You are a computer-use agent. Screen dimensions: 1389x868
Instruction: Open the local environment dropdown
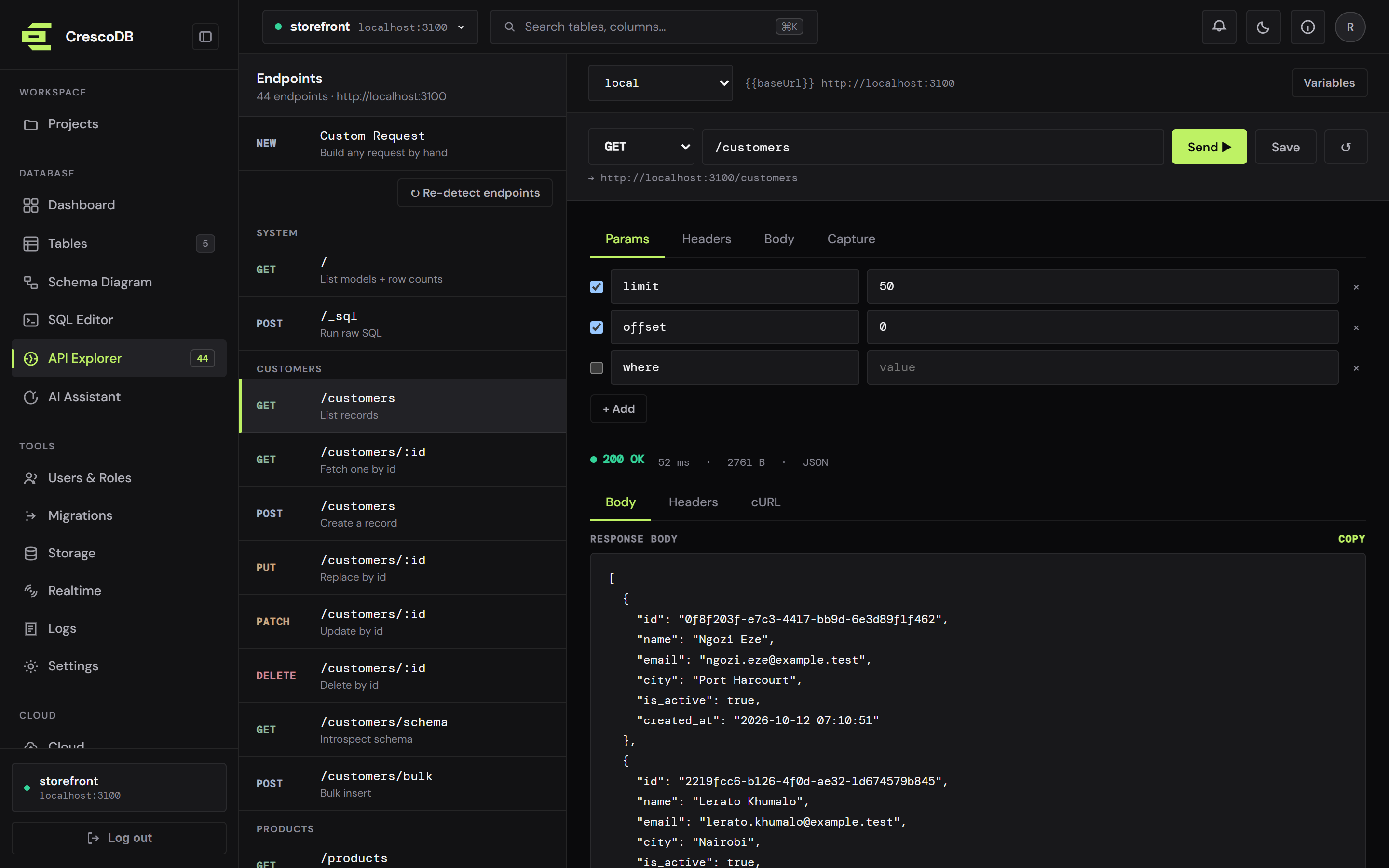tap(660, 83)
